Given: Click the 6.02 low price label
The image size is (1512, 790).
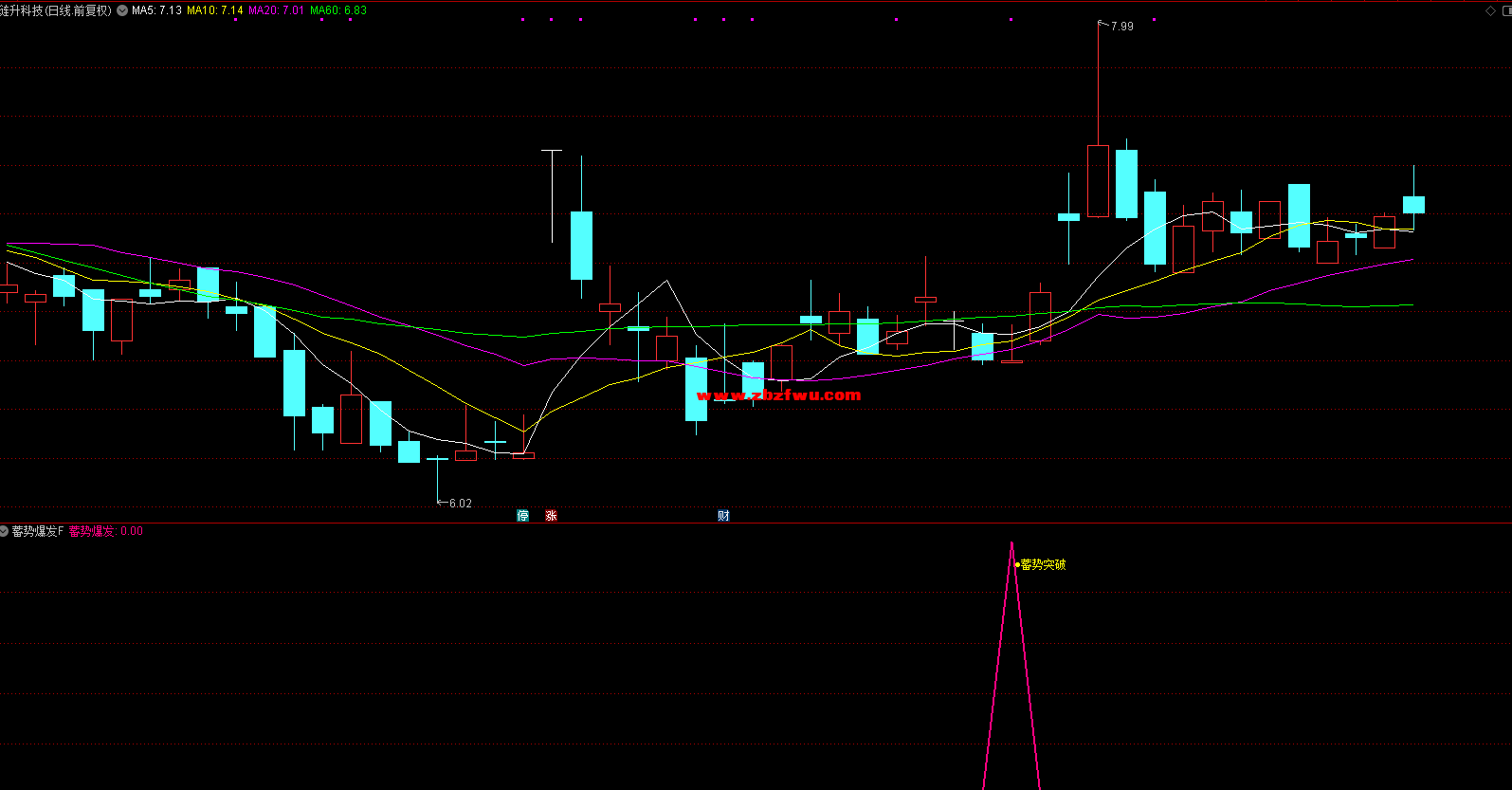Looking at the screenshot, I should [460, 504].
